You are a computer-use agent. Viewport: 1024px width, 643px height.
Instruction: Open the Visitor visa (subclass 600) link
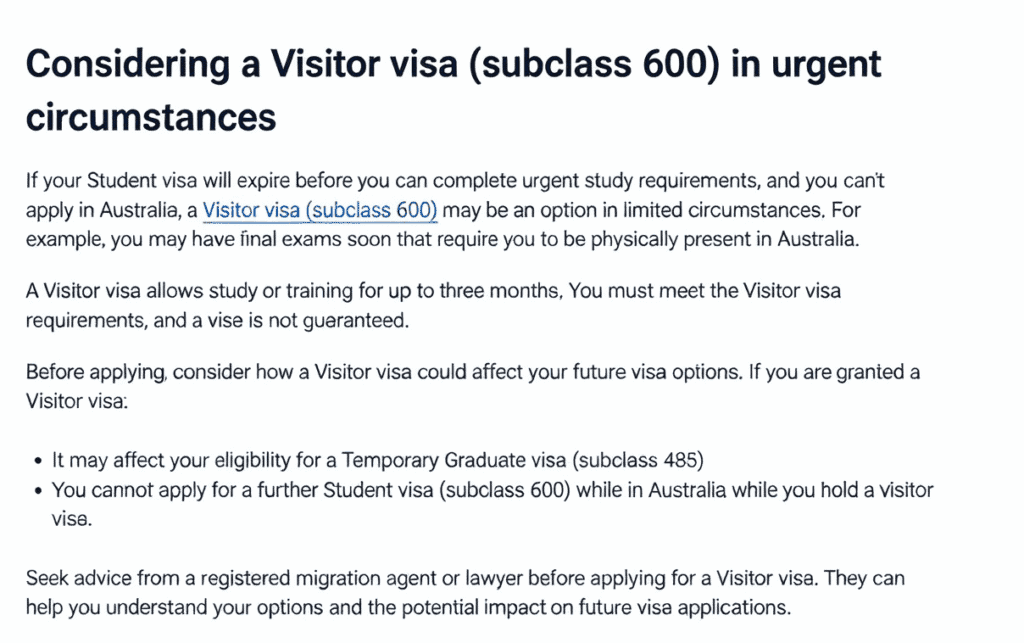[320, 210]
